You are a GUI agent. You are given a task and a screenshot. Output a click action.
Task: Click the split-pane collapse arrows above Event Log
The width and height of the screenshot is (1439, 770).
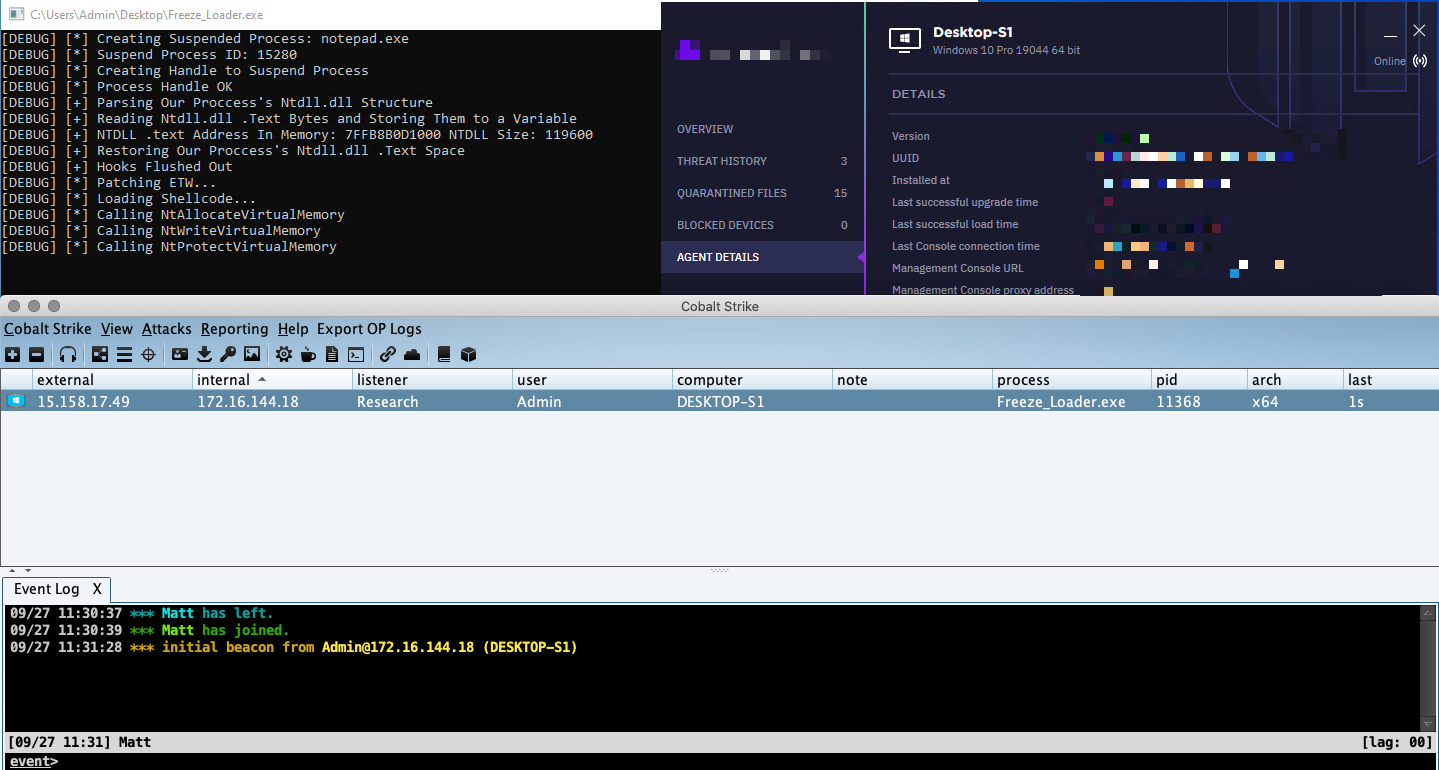pos(20,570)
